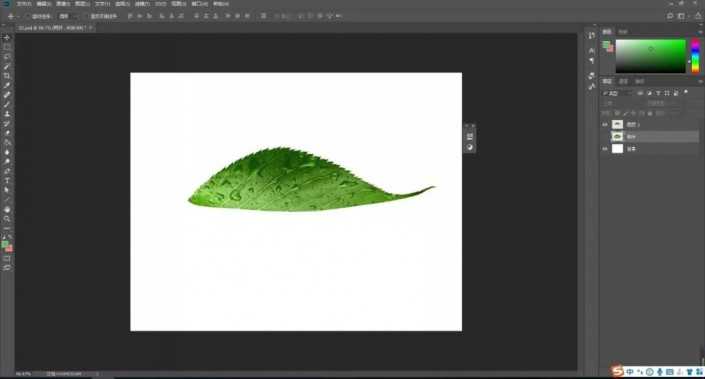Show the hidden leaf layer's visibility box
The width and height of the screenshot is (705, 379).
(605, 136)
